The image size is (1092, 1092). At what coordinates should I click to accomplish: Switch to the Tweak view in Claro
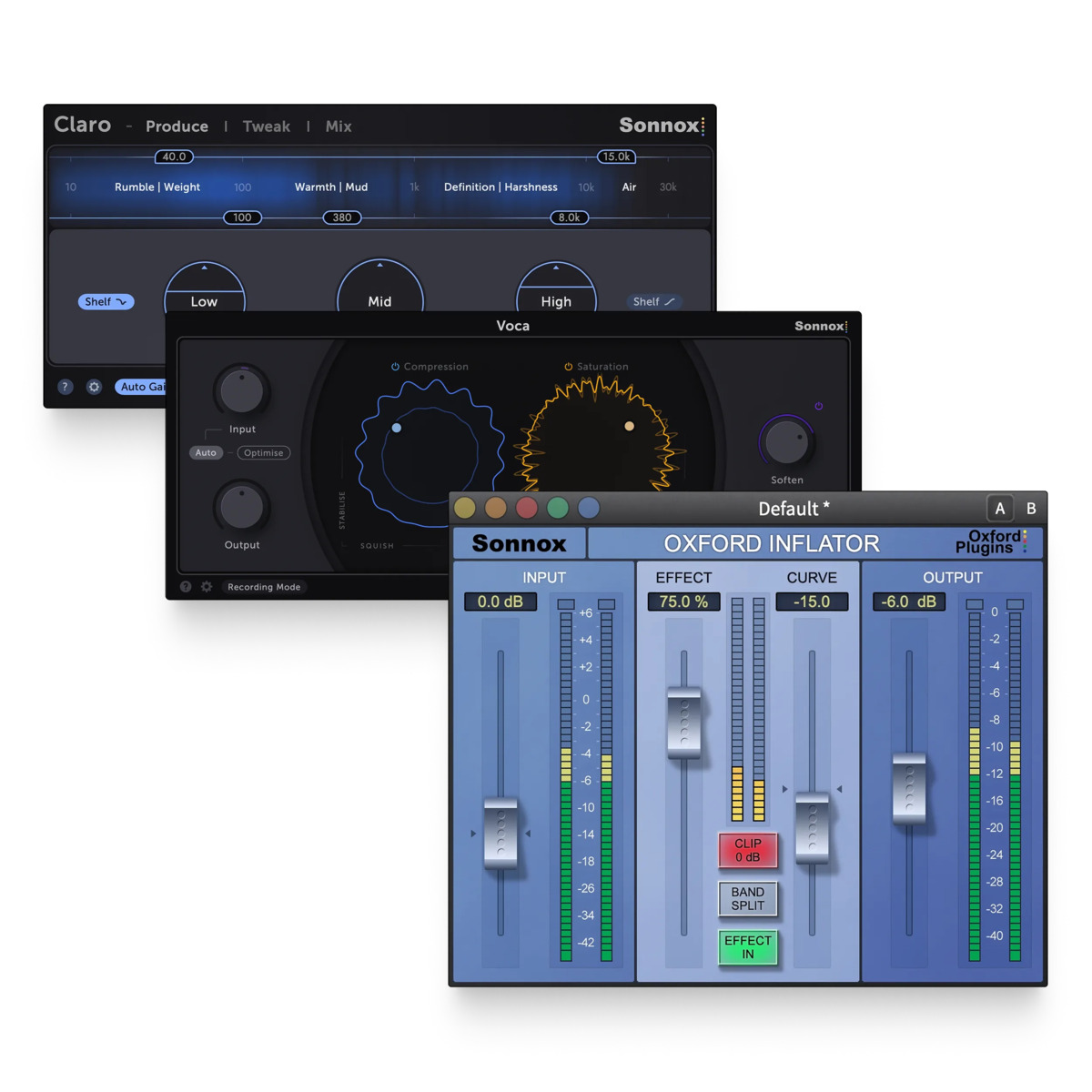coord(266,126)
